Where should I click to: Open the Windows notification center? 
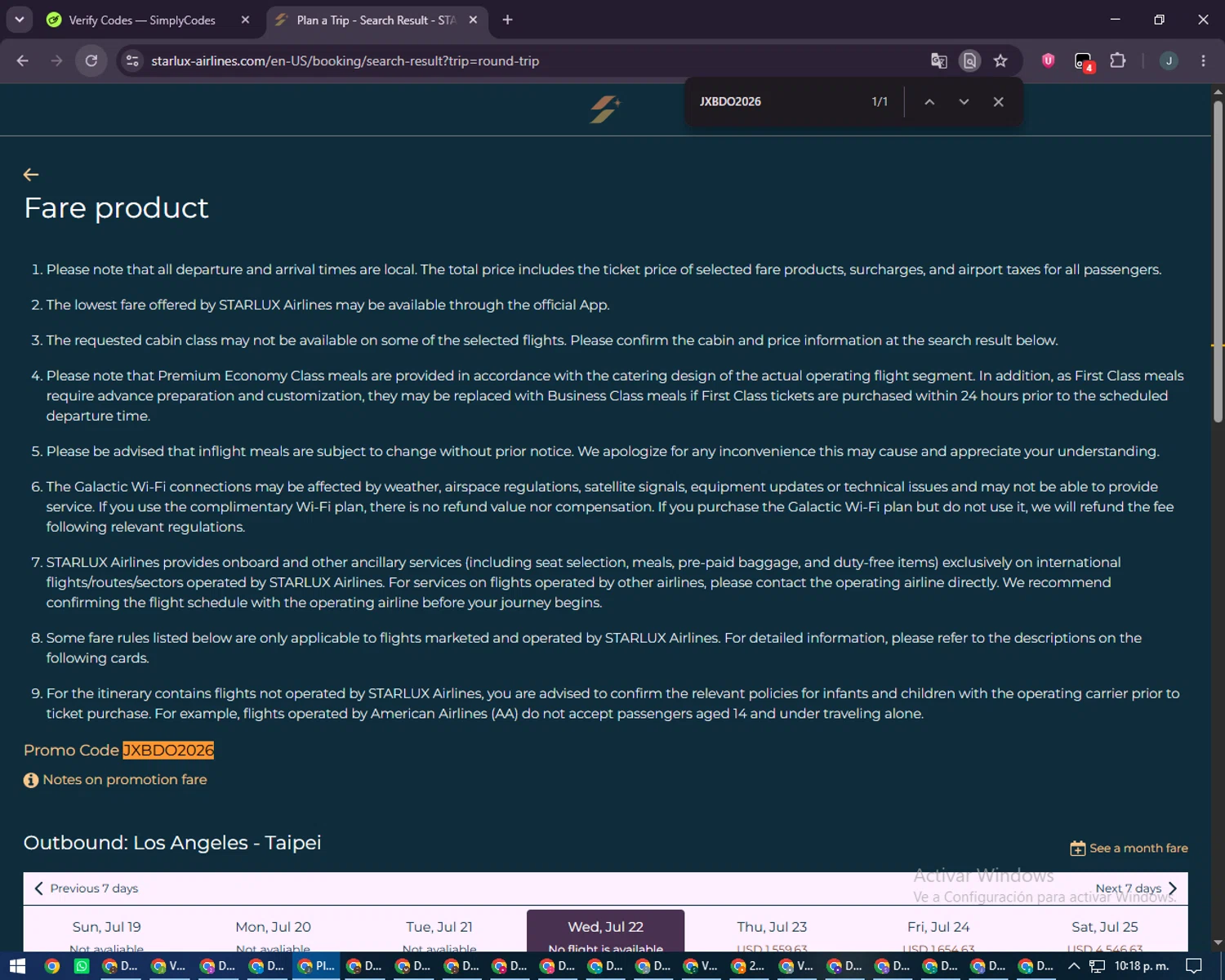click(1194, 966)
